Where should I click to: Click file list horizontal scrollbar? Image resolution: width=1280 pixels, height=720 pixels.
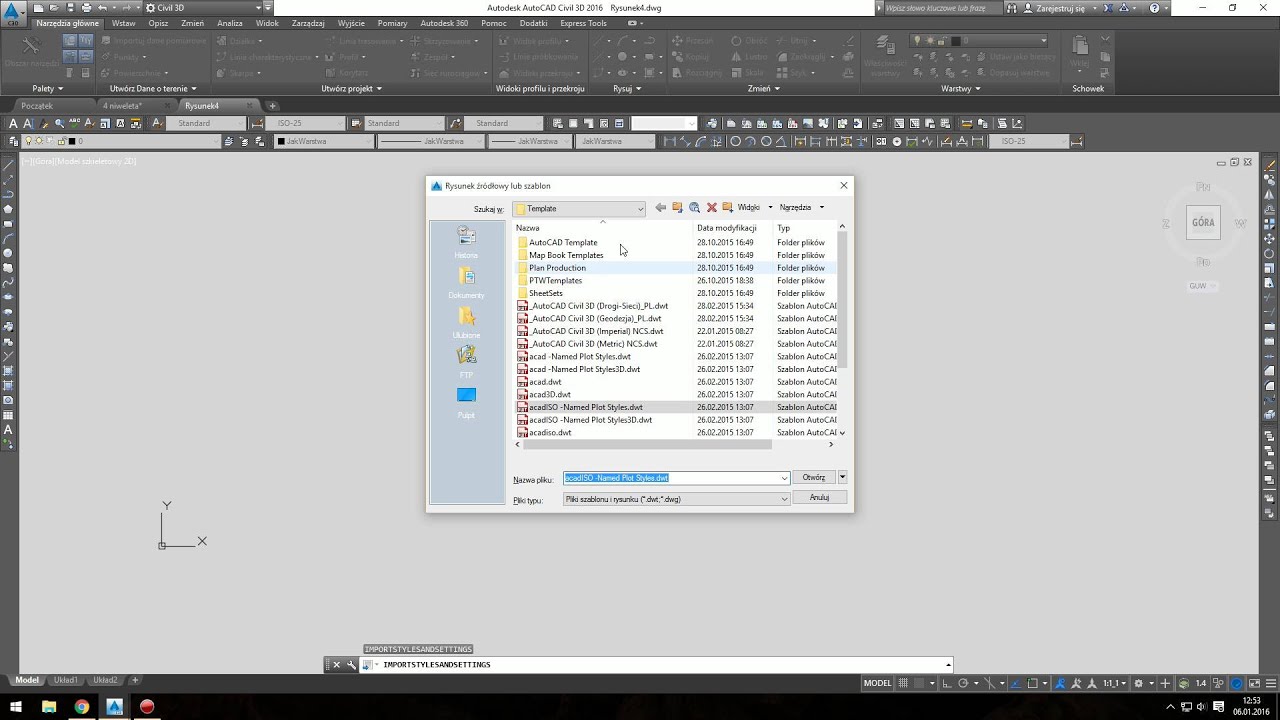tap(646, 445)
